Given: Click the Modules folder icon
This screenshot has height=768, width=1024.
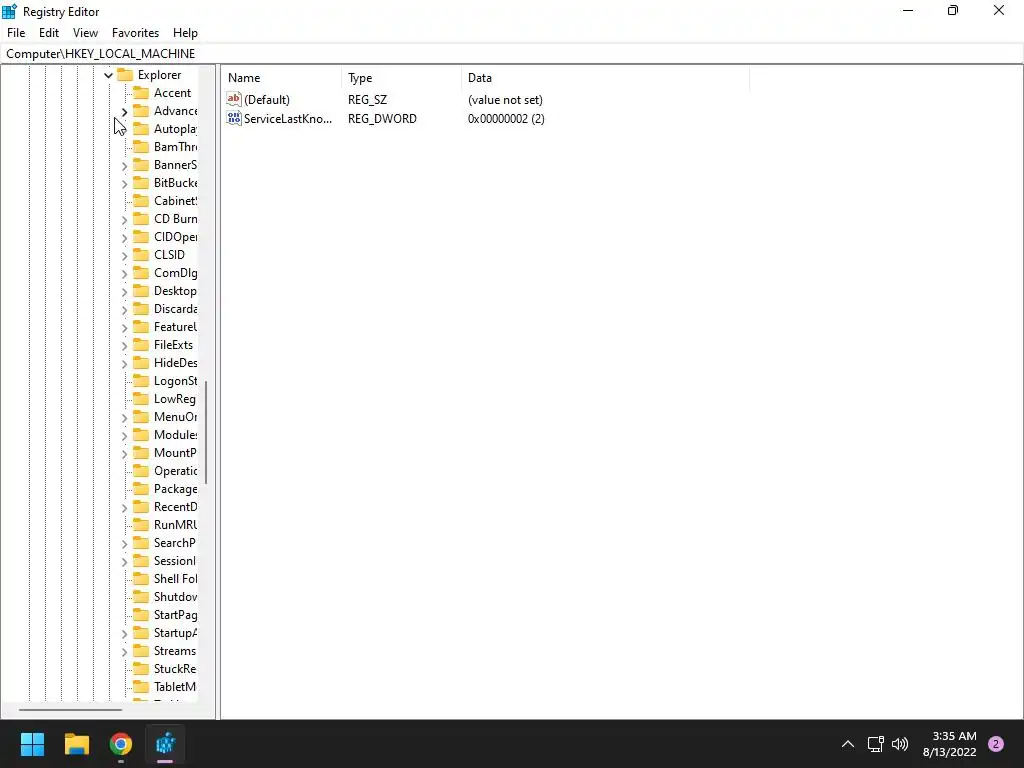Looking at the screenshot, I should (141, 434).
